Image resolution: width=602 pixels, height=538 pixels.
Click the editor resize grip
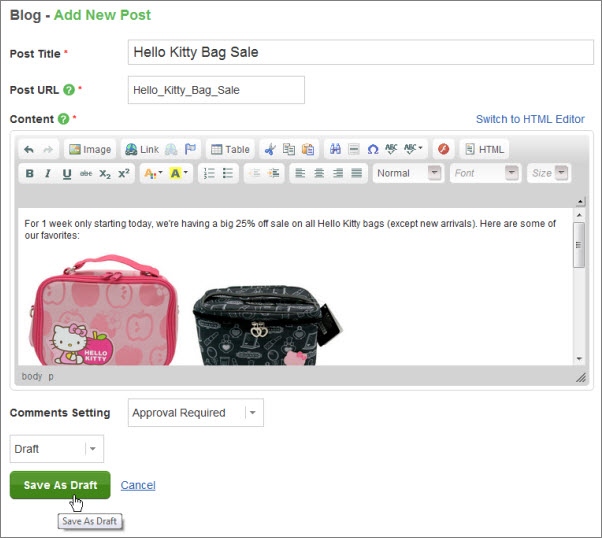click(x=581, y=377)
